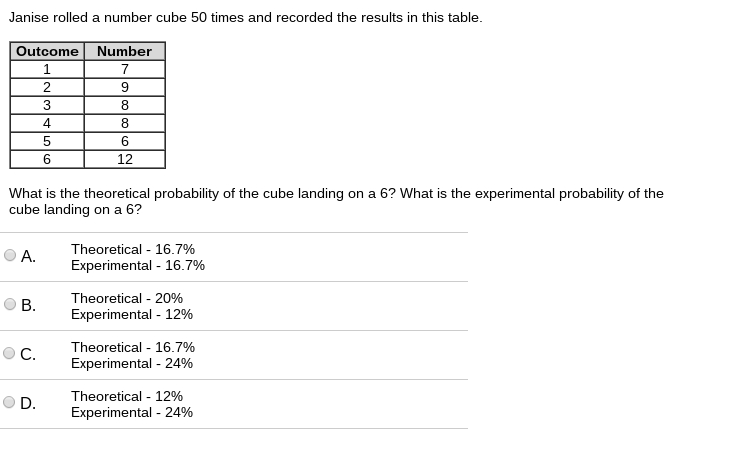This screenshot has width=733, height=450.
Task: Choose radio button for option B
Action: [x=10, y=304]
